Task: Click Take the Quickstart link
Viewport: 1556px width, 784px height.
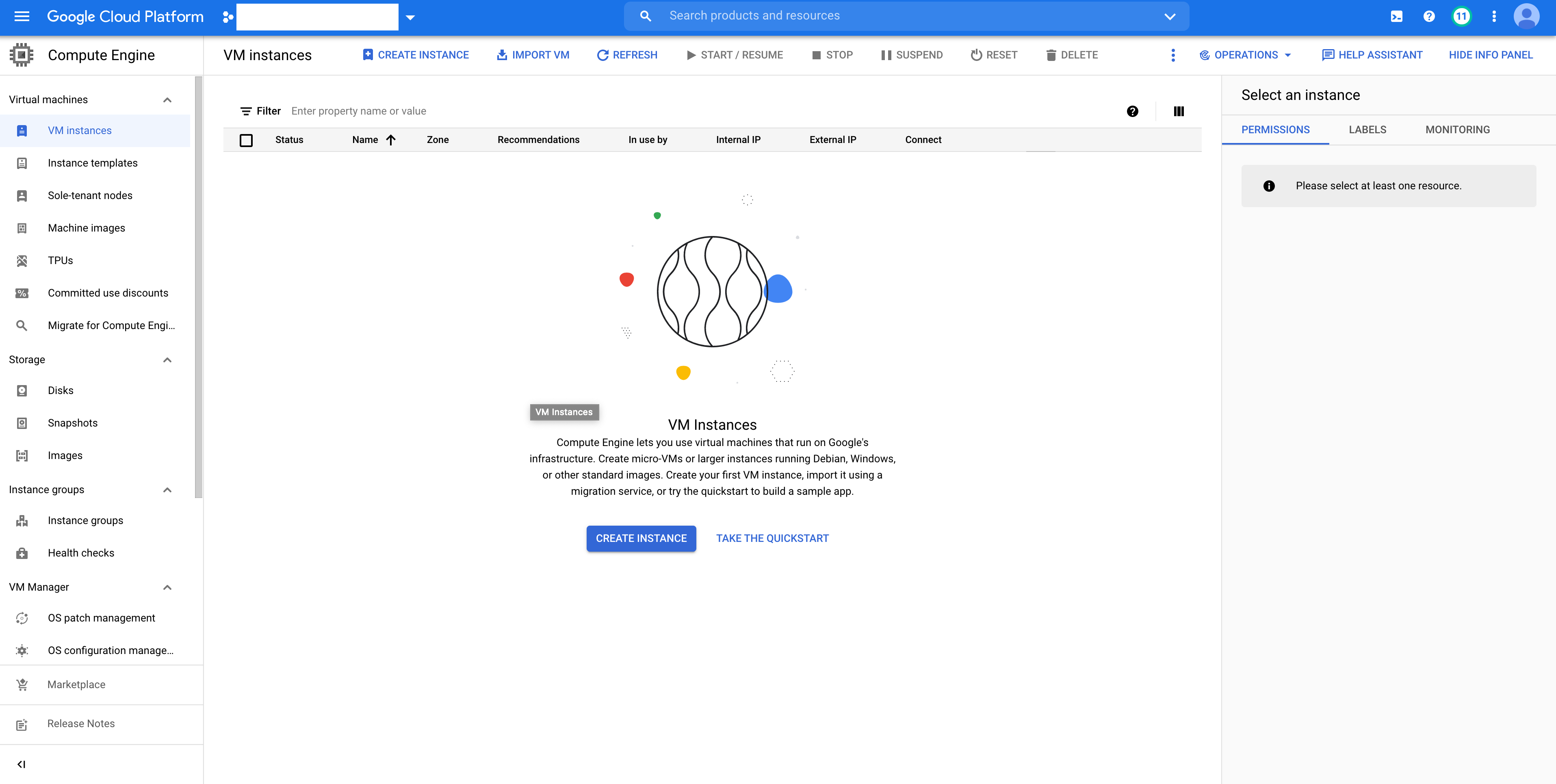Action: (772, 538)
